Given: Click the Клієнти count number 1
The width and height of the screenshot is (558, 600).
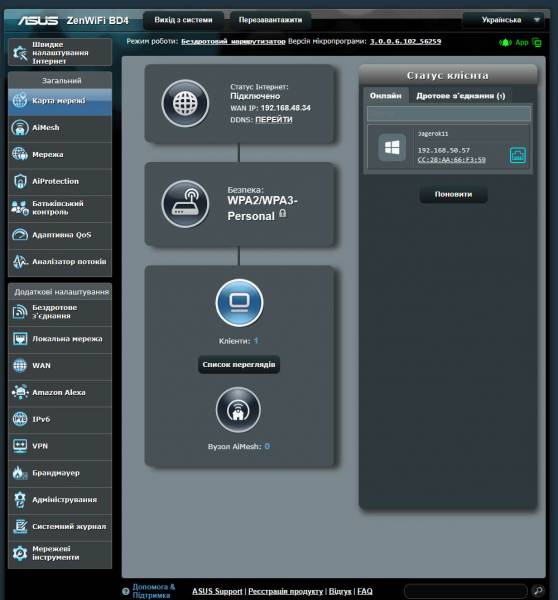Looking at the screenshot, I should pyautogui.click(x=256, y=341).
